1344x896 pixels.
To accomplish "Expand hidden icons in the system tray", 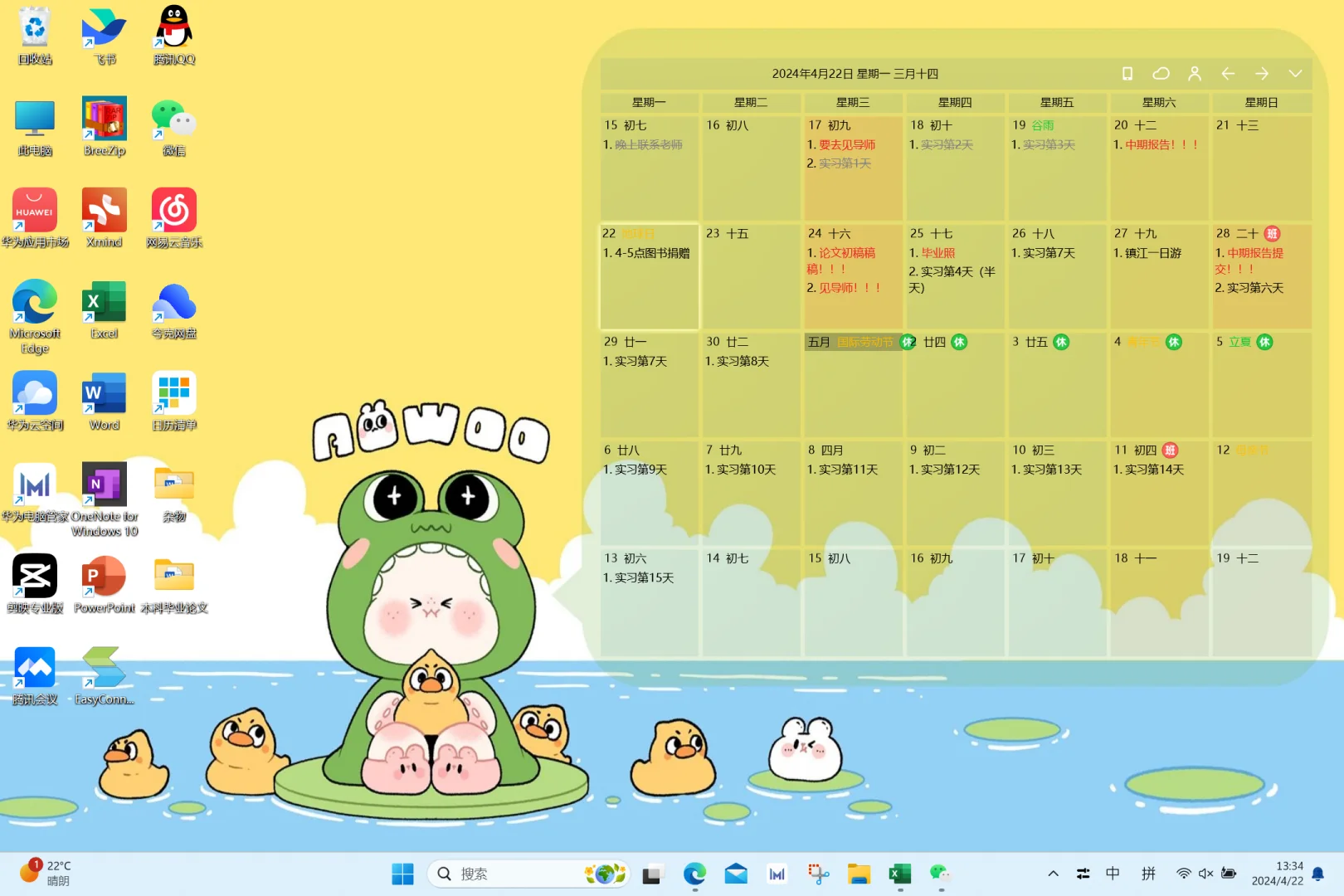I will point(1052,874).
